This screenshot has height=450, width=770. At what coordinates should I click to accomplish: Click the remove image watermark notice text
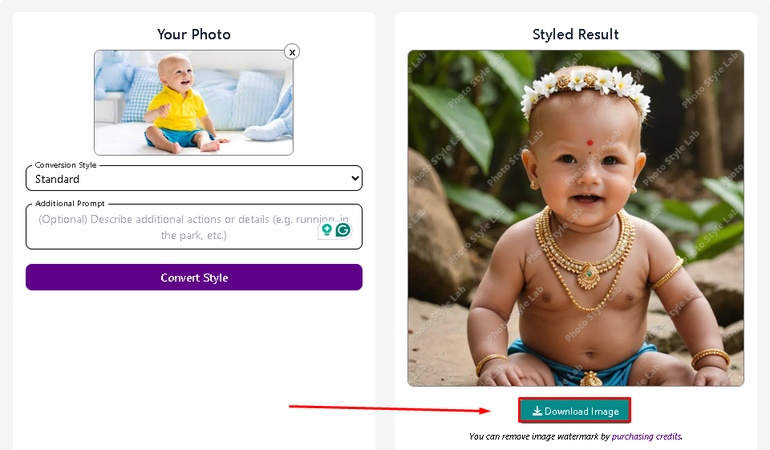tap(538, 436)
